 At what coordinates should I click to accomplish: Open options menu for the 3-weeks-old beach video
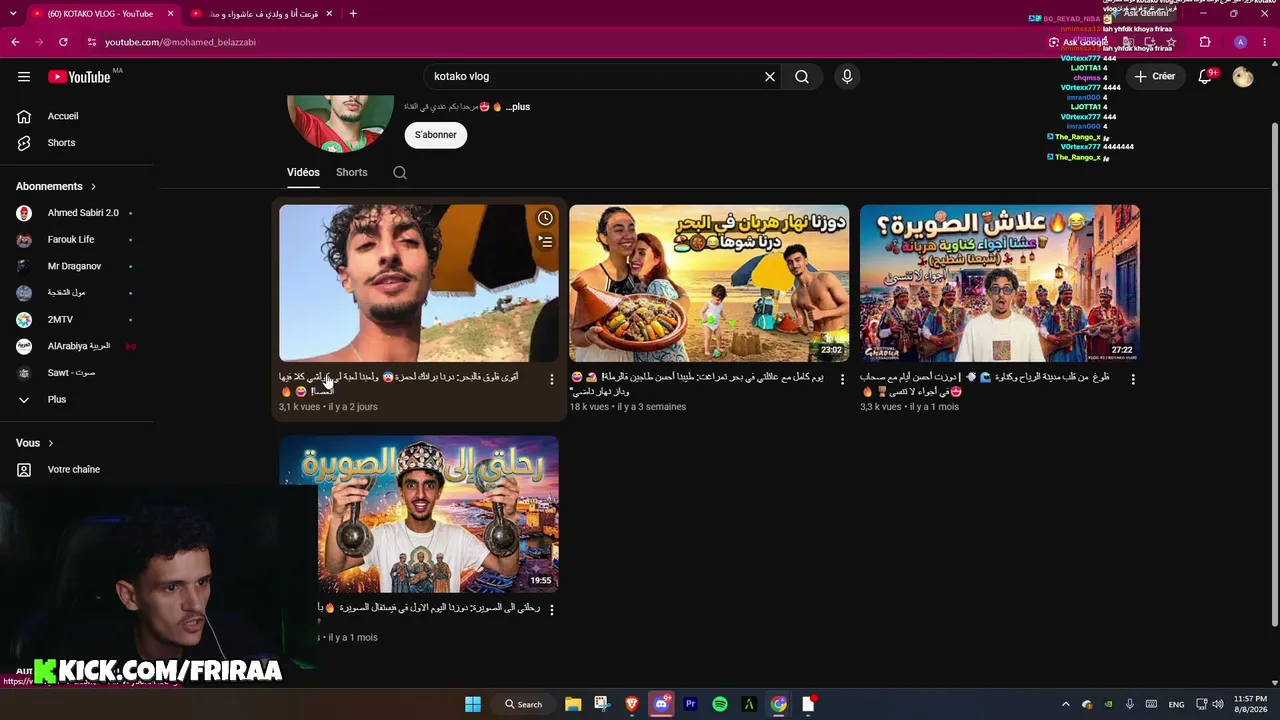click(842, 380)
